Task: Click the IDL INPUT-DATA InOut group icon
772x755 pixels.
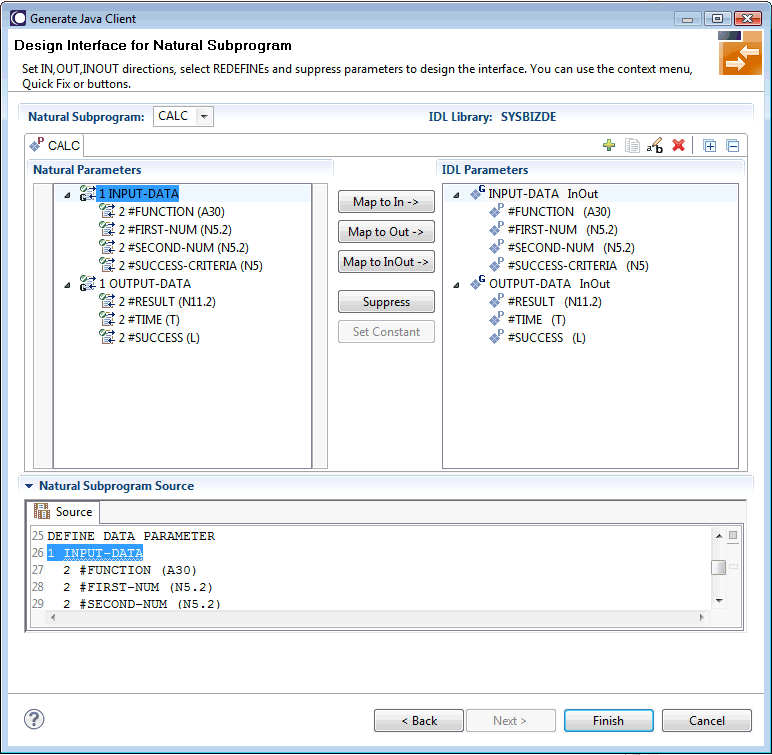Action: pyautogui.click(x=477, y=193)
